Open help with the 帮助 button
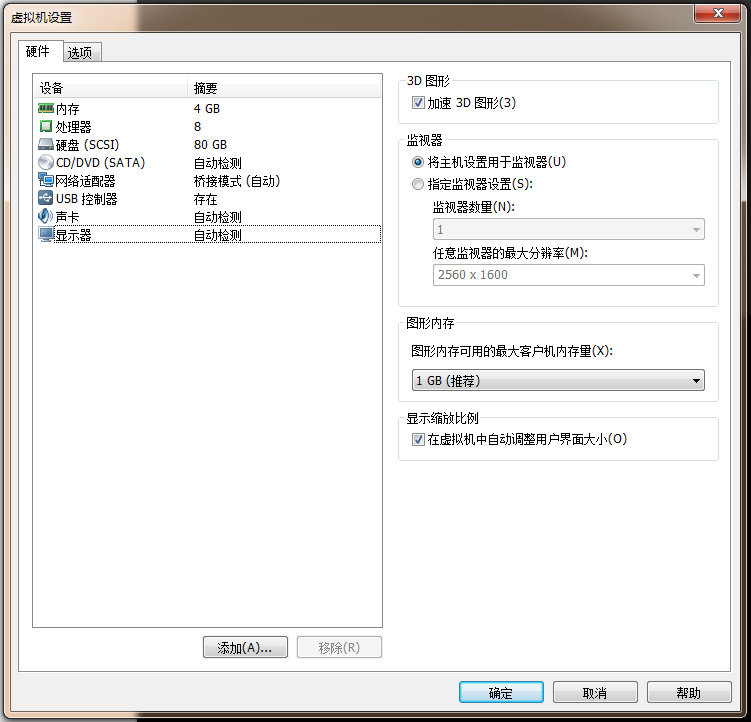 pos(689,692)
